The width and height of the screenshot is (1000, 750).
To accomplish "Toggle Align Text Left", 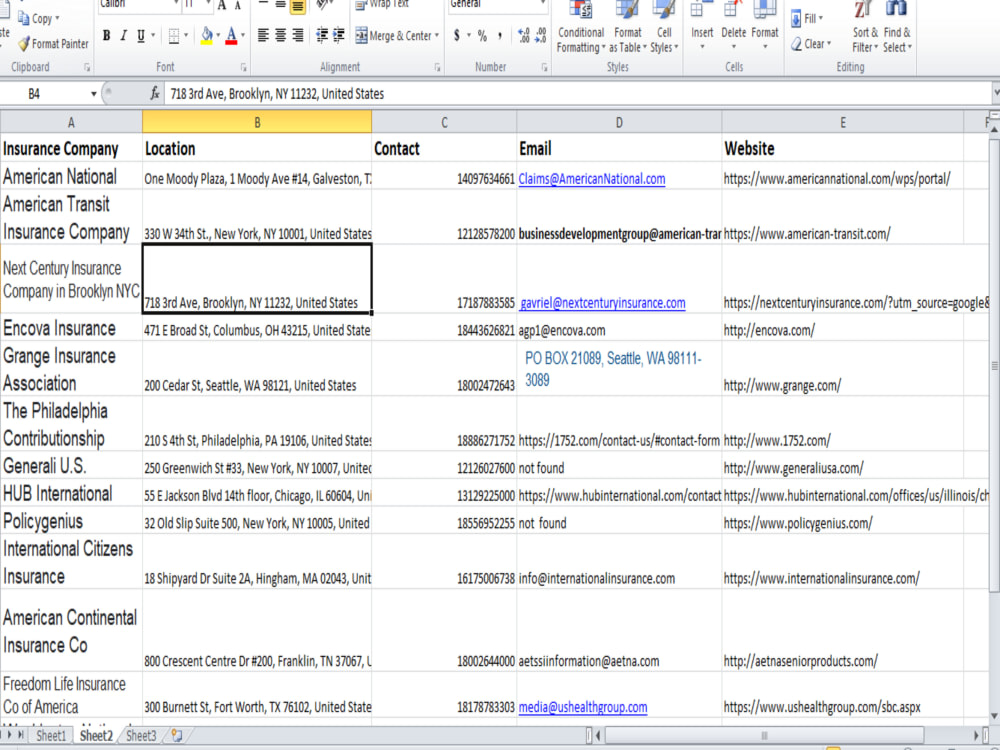I will 263,36.
